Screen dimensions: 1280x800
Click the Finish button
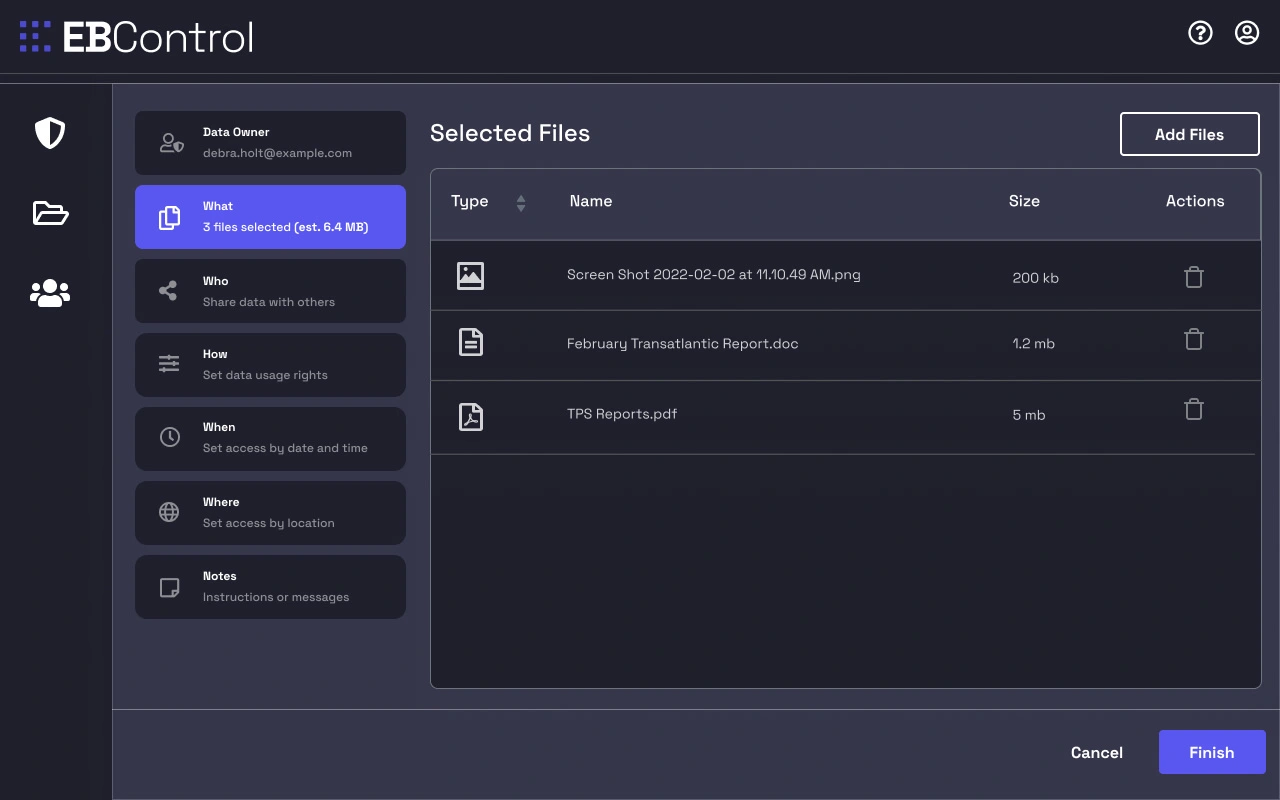point(1211,752)
